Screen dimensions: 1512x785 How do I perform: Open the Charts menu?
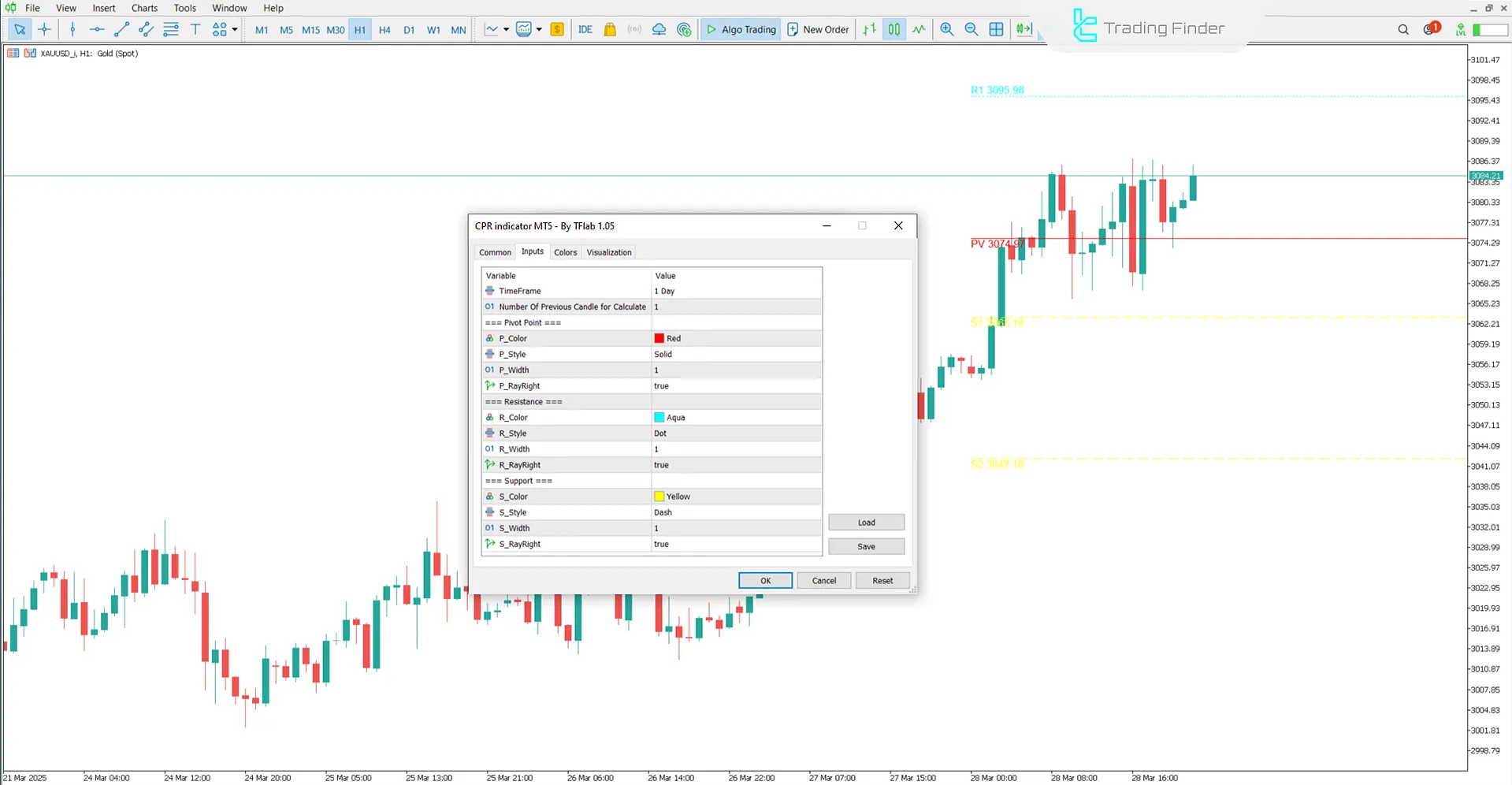(x=144, y=8)
